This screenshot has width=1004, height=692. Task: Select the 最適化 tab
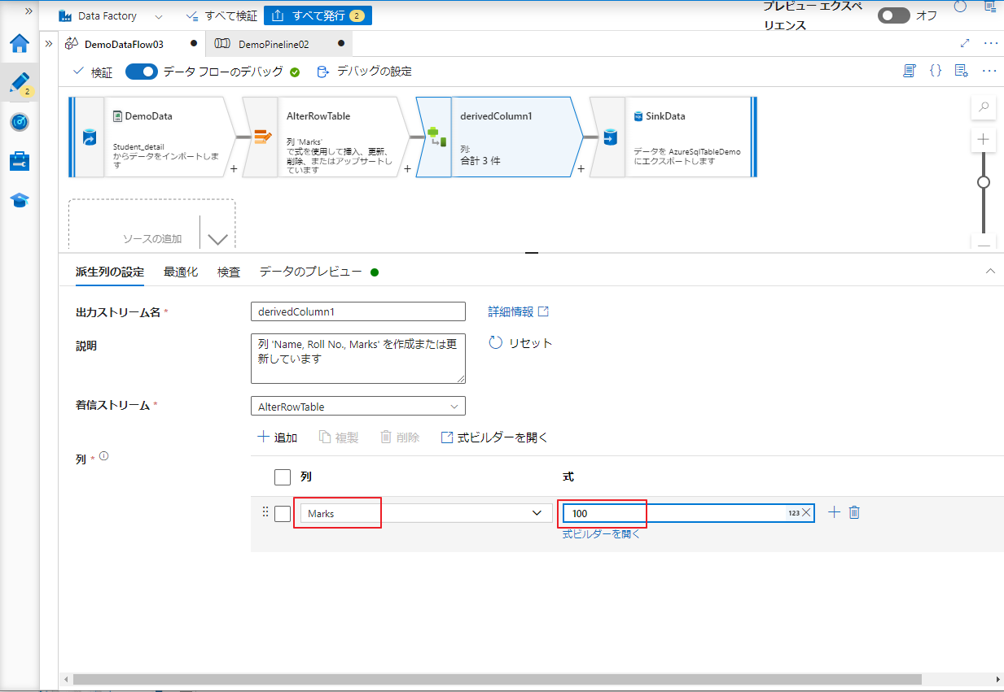pyautogui.click(x=181, y=272)
